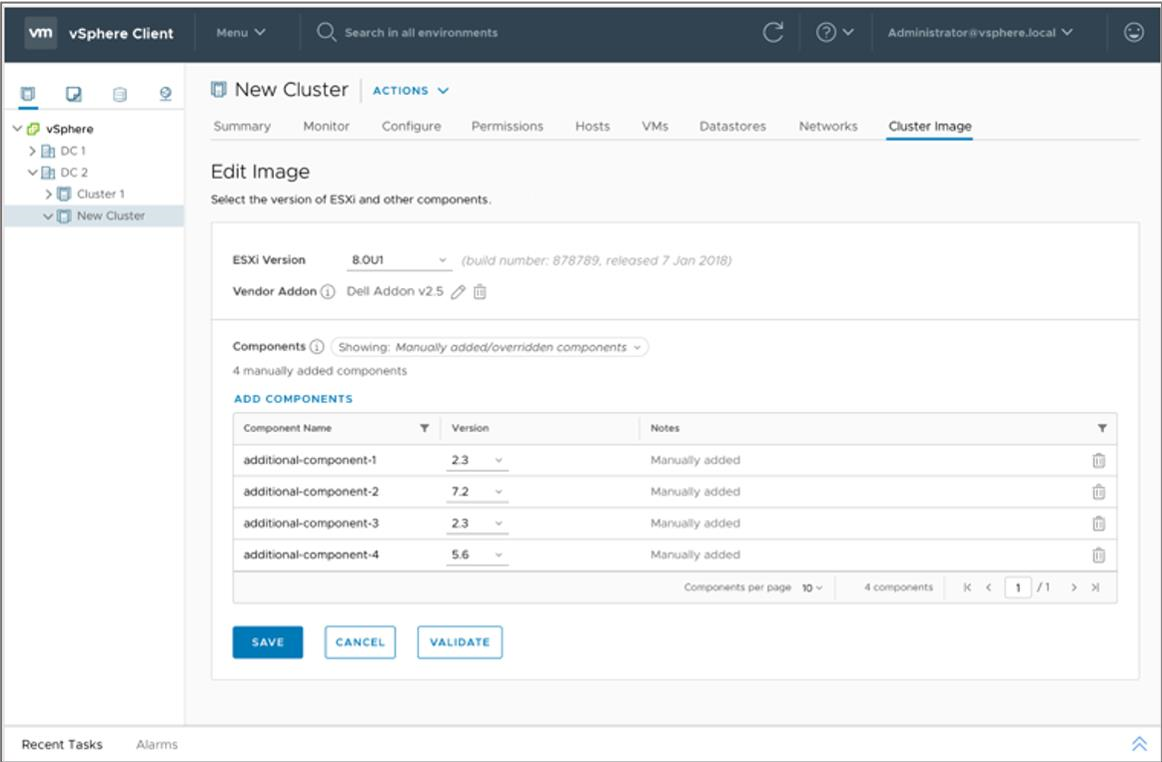The image size is (1162, 762).
Task: Show Components info icon
Action: point(316,347)
